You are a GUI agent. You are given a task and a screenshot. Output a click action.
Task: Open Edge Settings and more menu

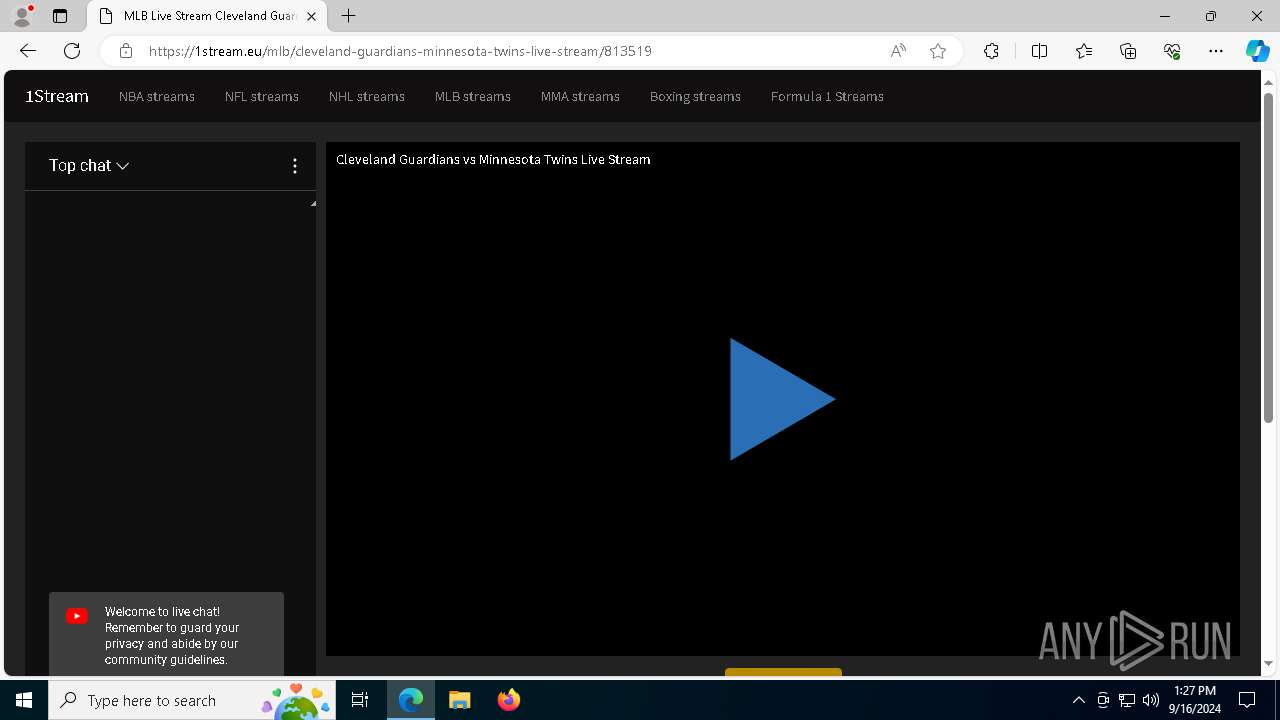1216,51
